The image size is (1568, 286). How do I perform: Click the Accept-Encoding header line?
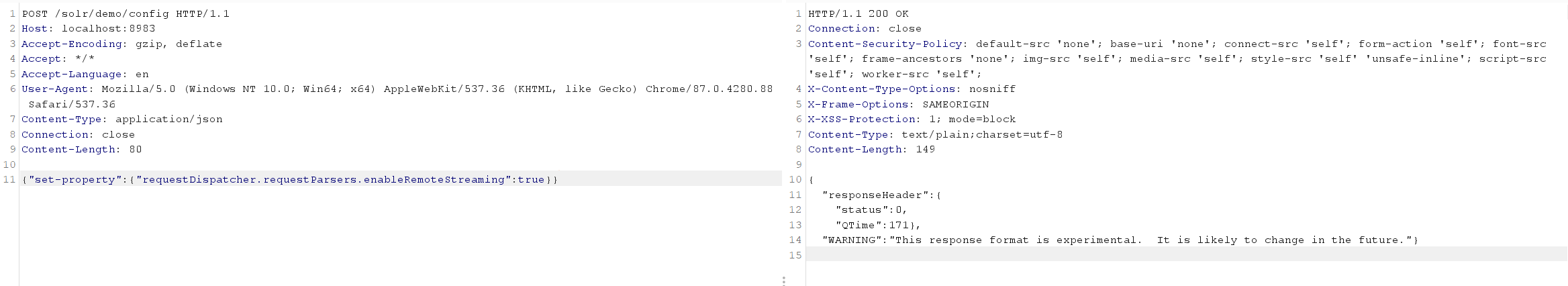pyautogui.click(x=121, y=44)
